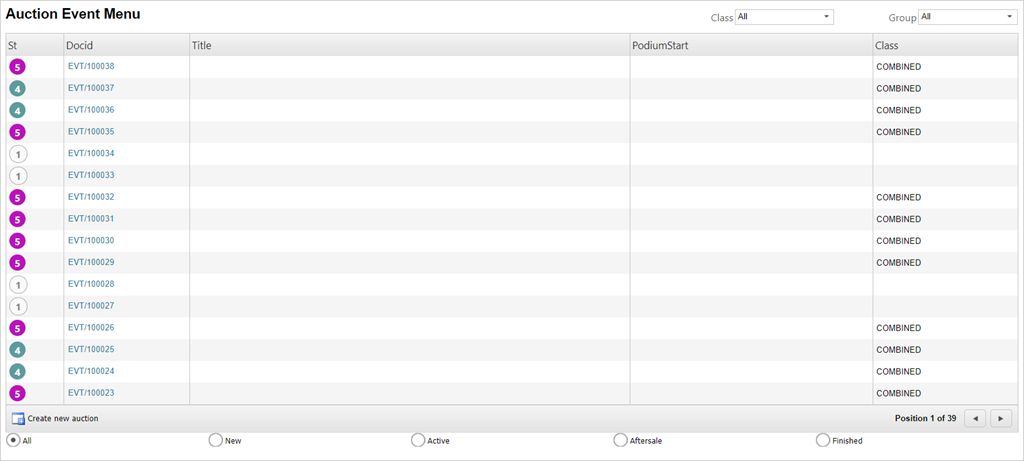Click status 4 icon for EVT/100037

click(x=17, y=89)
